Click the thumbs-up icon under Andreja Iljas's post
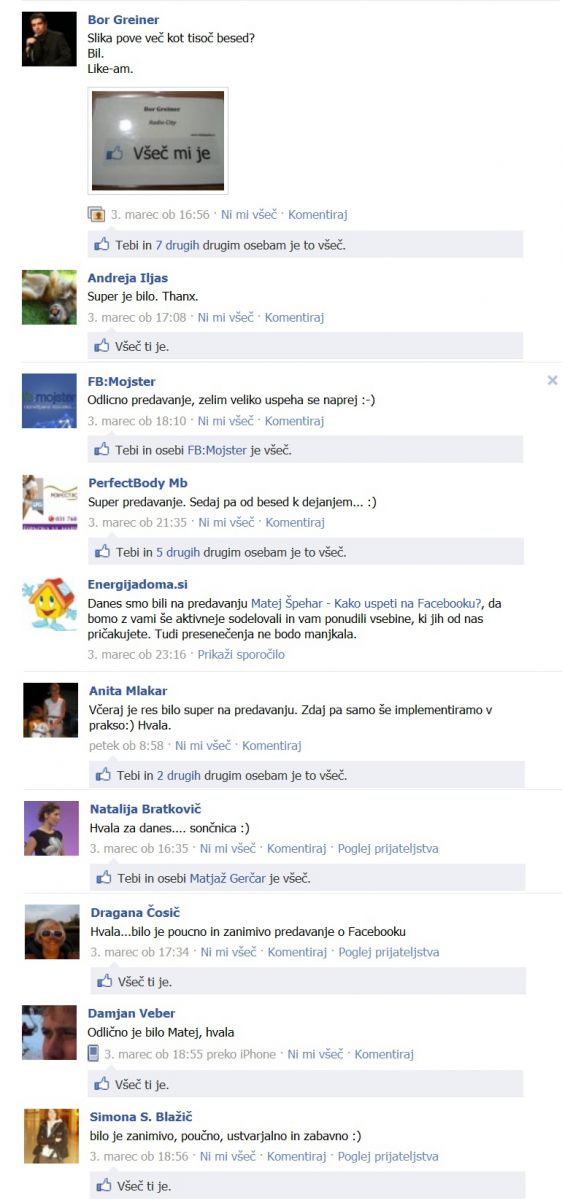 (102, 346)
